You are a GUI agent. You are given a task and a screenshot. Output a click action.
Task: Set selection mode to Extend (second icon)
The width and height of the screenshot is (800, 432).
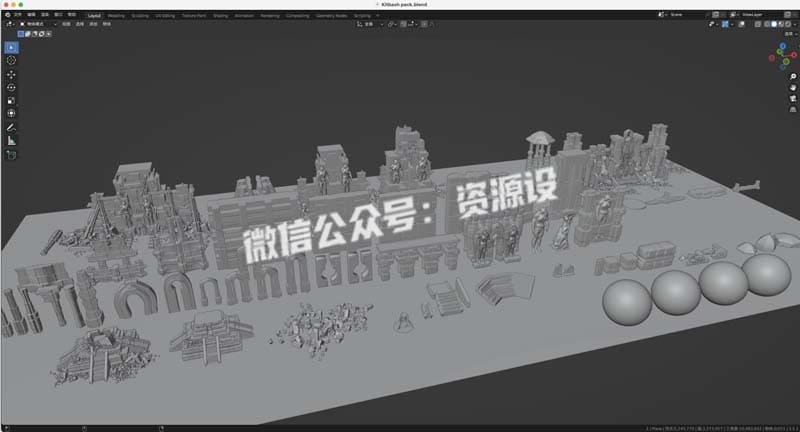(28, 34)
